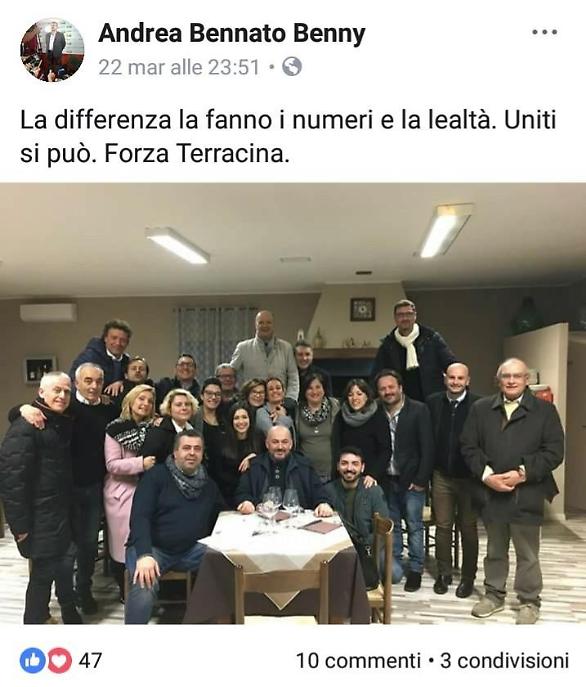
Task: Click the red heart Love reaction icon
Action: 59,660
